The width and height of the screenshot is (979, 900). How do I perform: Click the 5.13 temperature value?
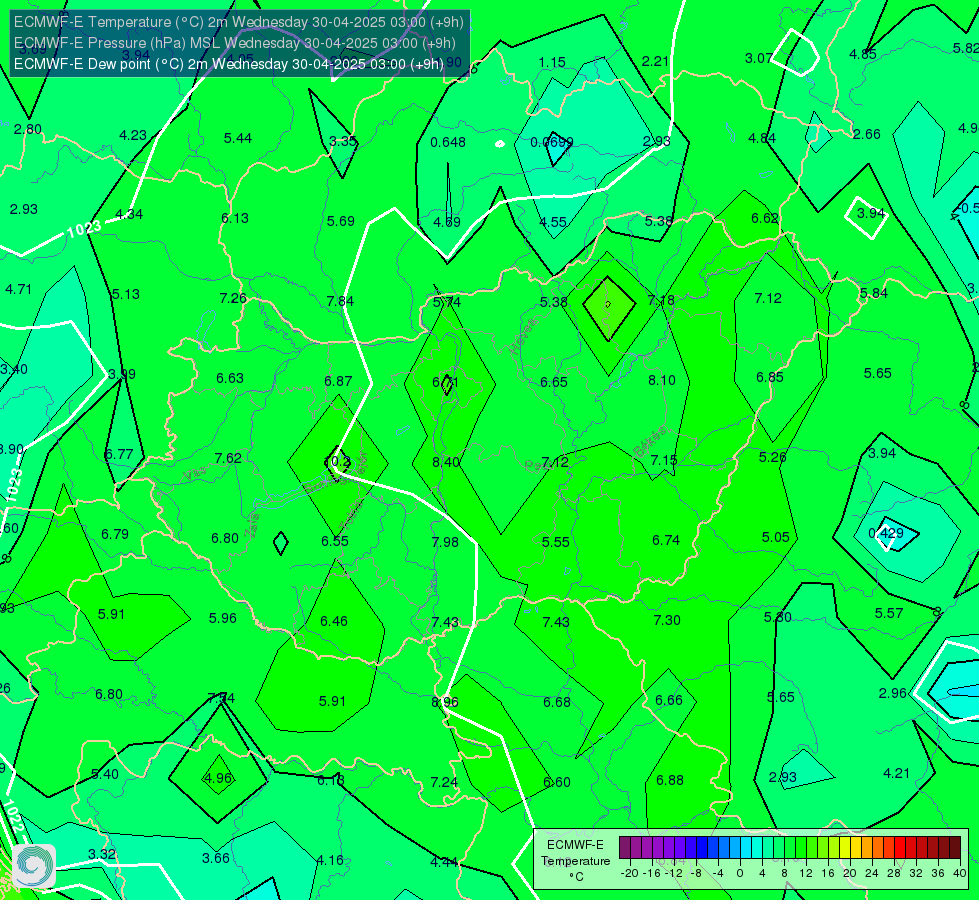(x=125, y=294)
